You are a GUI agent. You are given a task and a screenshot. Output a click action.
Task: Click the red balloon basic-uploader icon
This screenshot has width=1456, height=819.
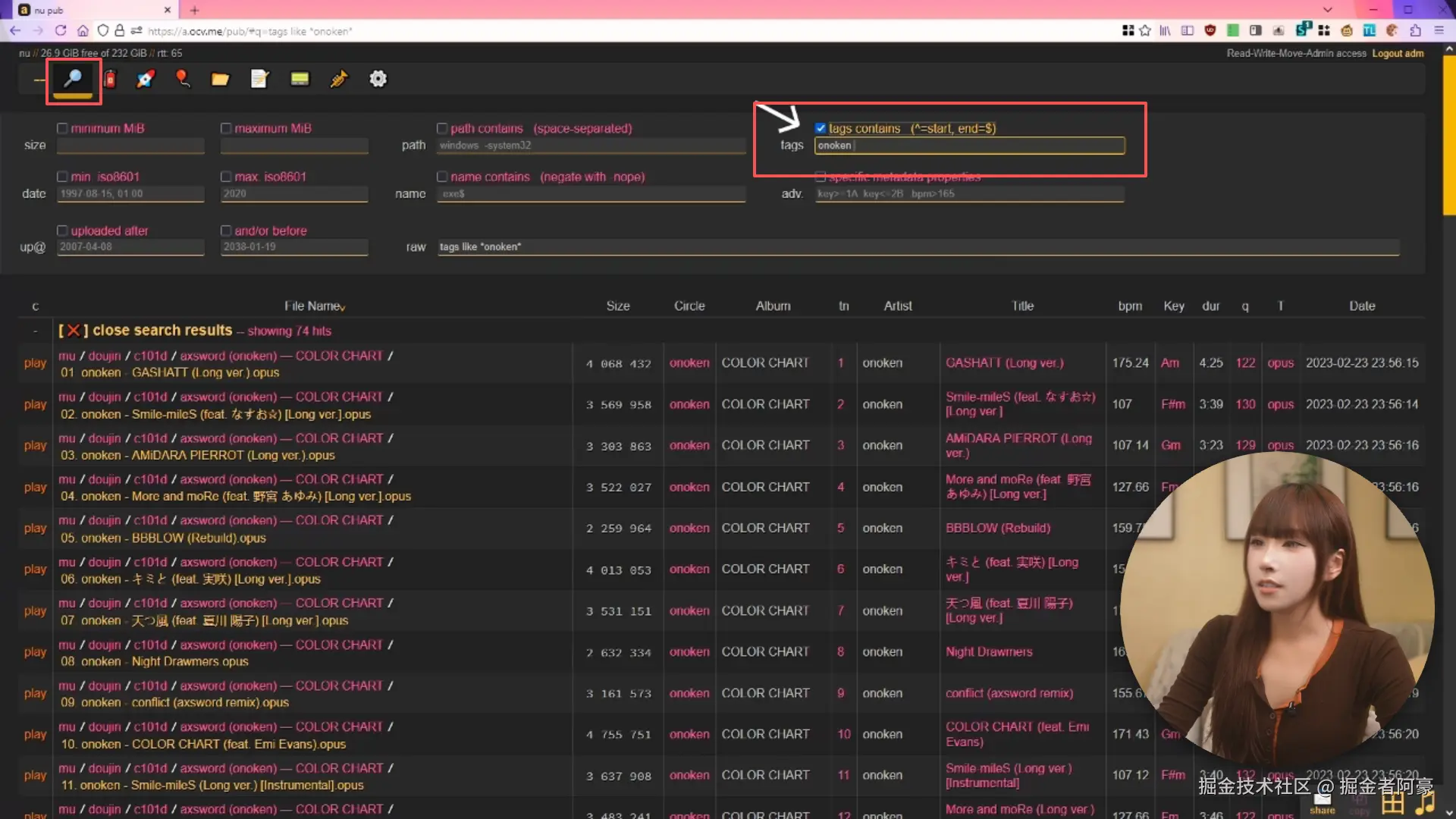point(183,79)
